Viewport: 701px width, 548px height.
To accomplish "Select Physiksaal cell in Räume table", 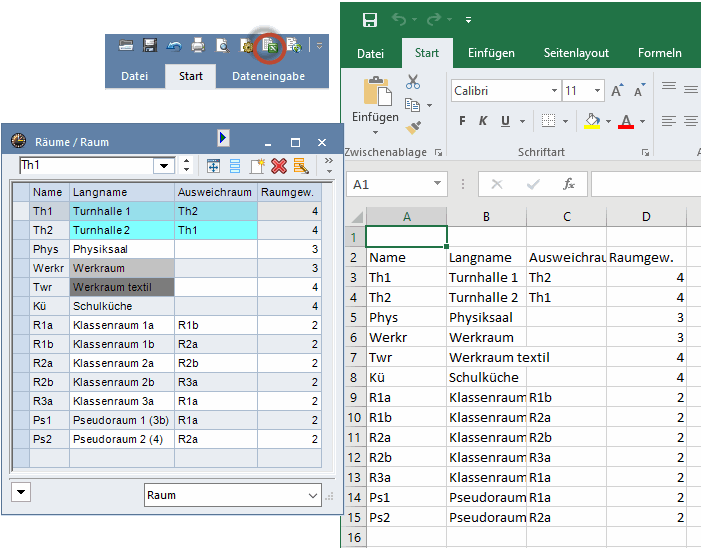I will (x=122, y=249).
